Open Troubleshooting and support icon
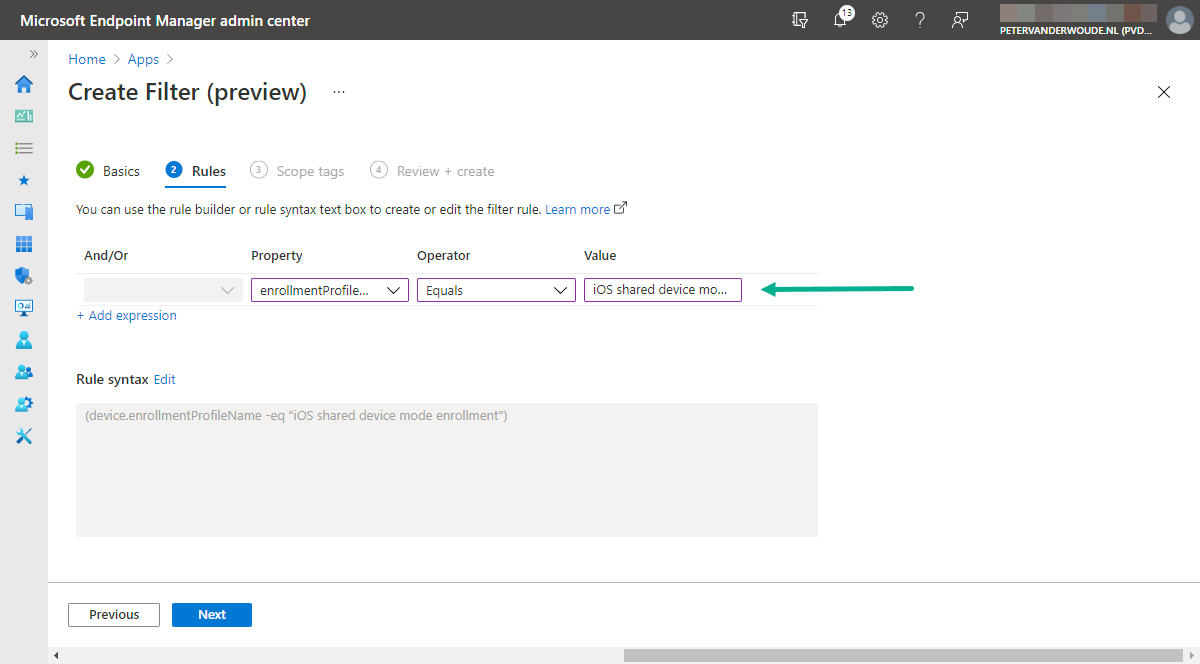Viewport: 1200px width, 664px height. pyautogui.click(x=24, y=435)
